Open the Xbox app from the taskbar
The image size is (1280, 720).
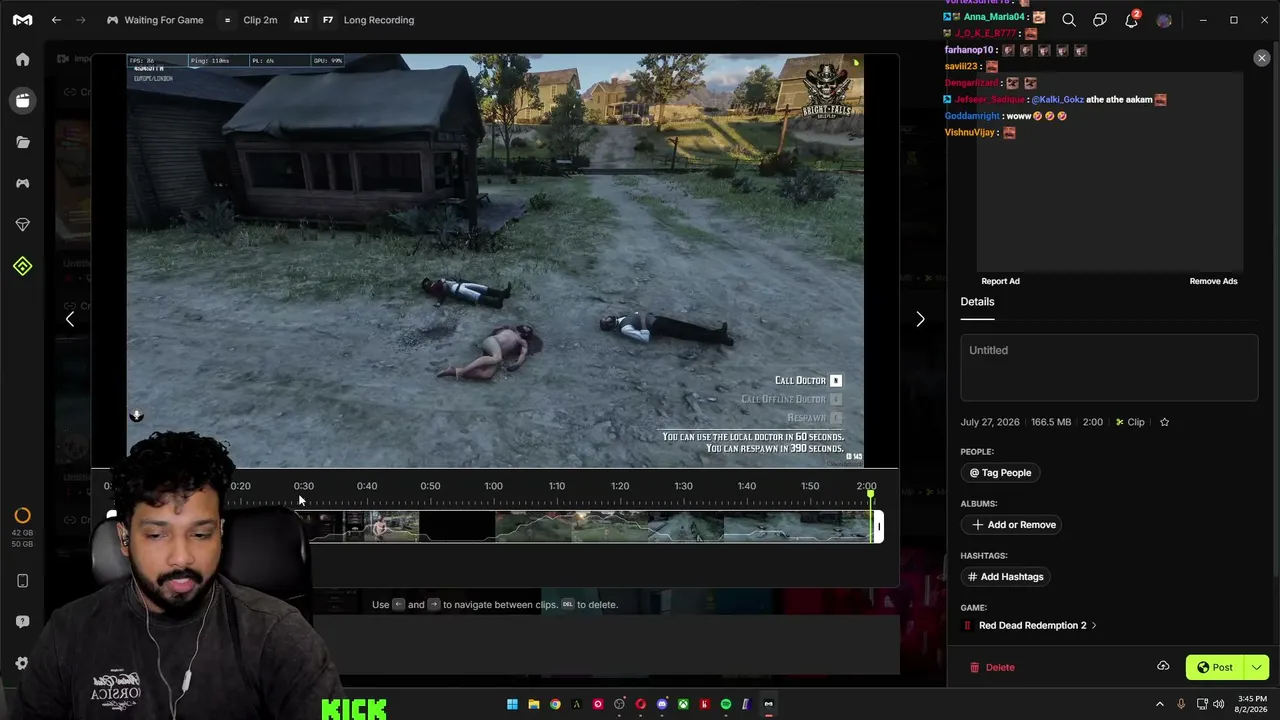click(x=683, y=704)
